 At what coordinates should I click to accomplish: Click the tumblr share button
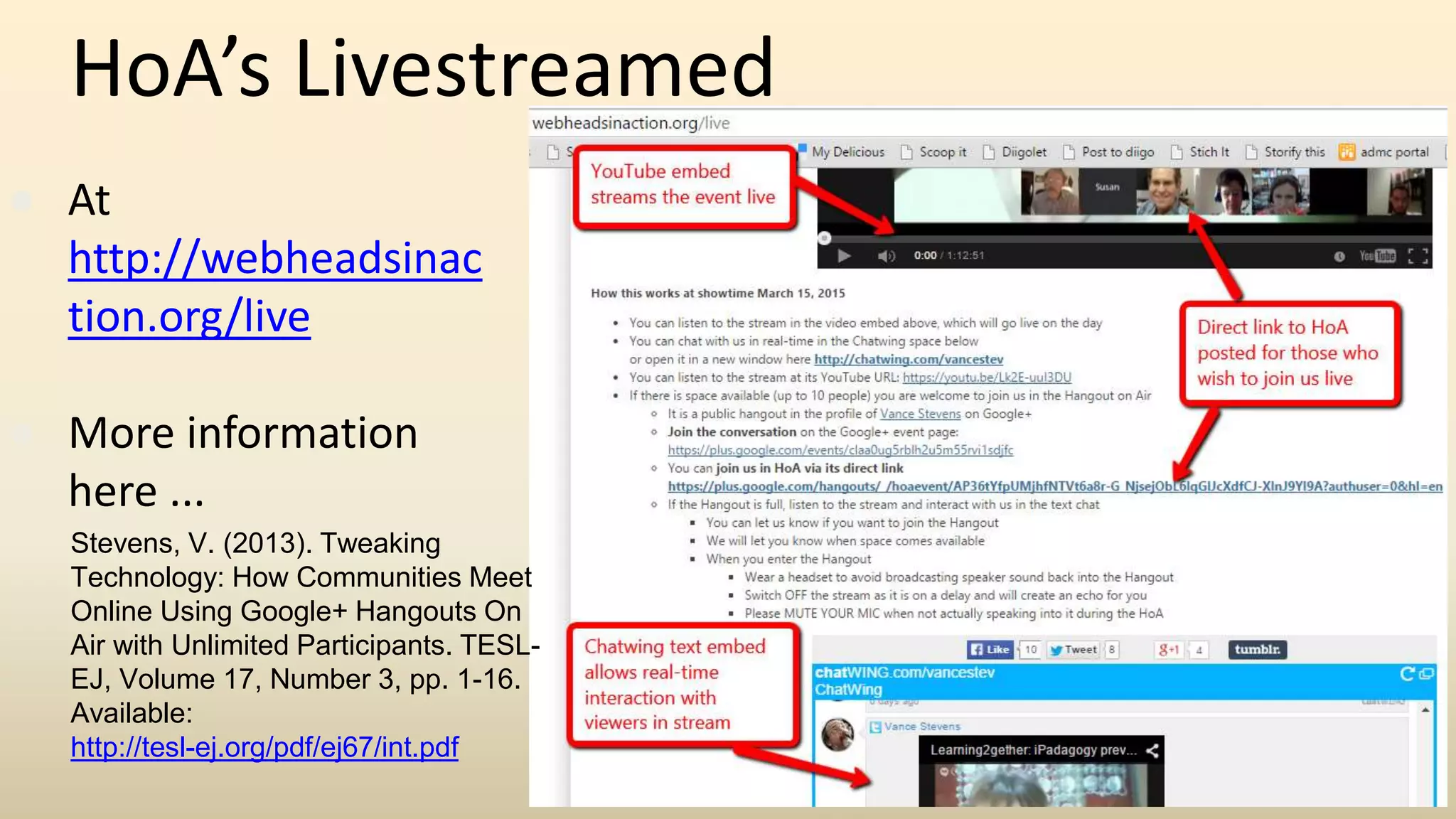[1258, 649]
